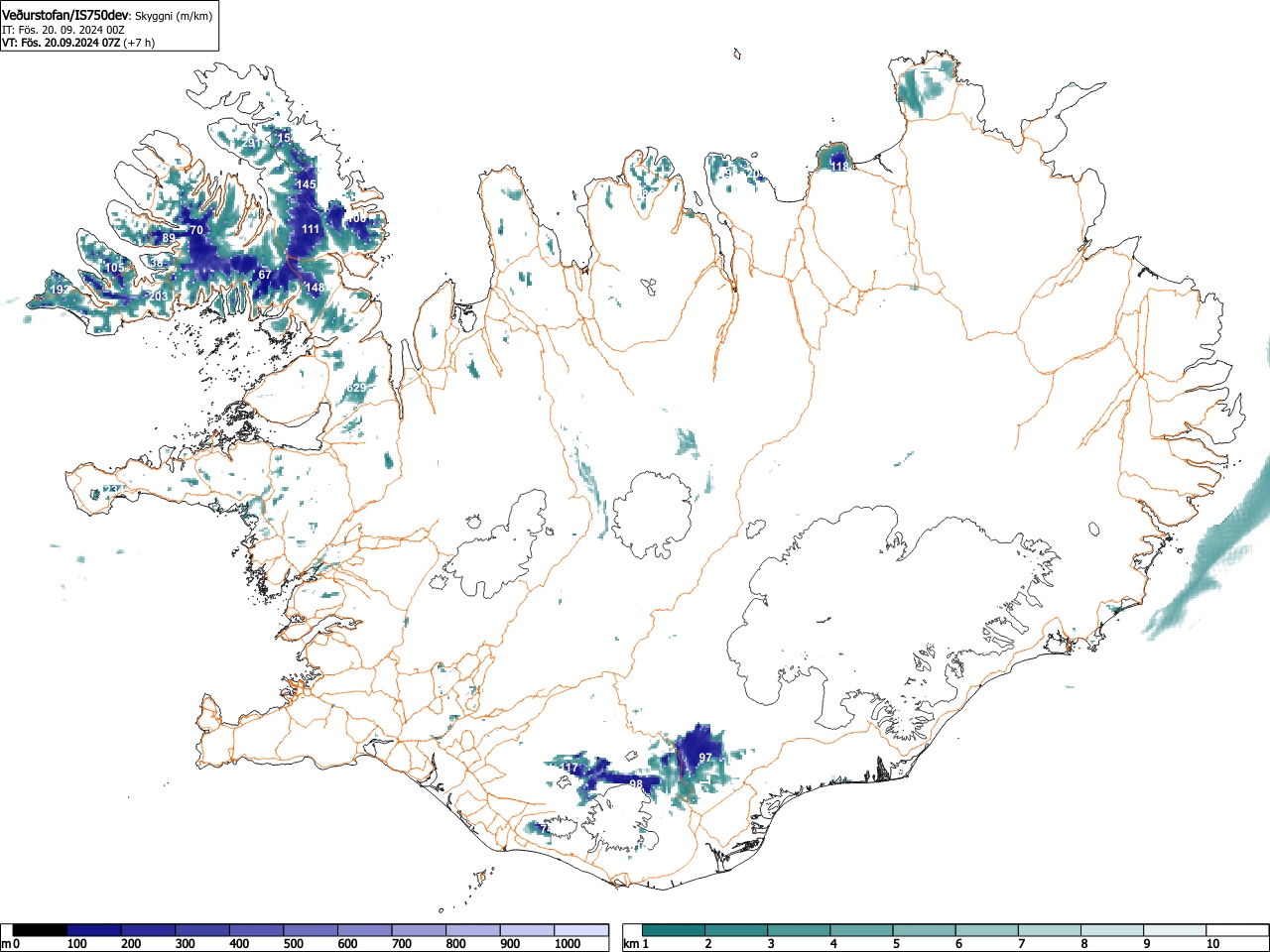The height and width of the screenshot is (952, 1270).
Task: Click the visibility value '145' on the map
Action: (306, 184)
